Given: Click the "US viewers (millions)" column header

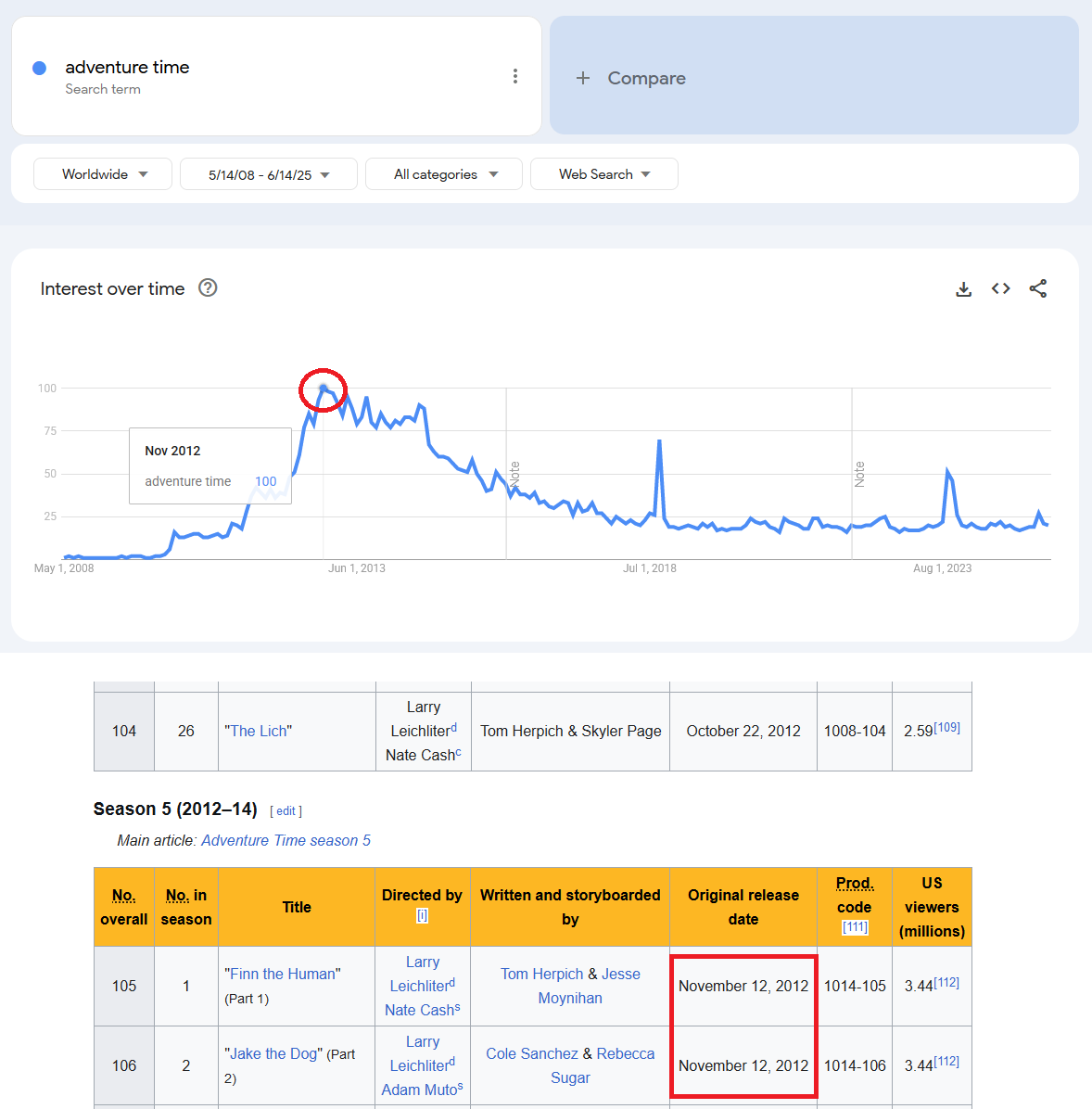Looking at the screenshot, I should [x=933, y=908].
